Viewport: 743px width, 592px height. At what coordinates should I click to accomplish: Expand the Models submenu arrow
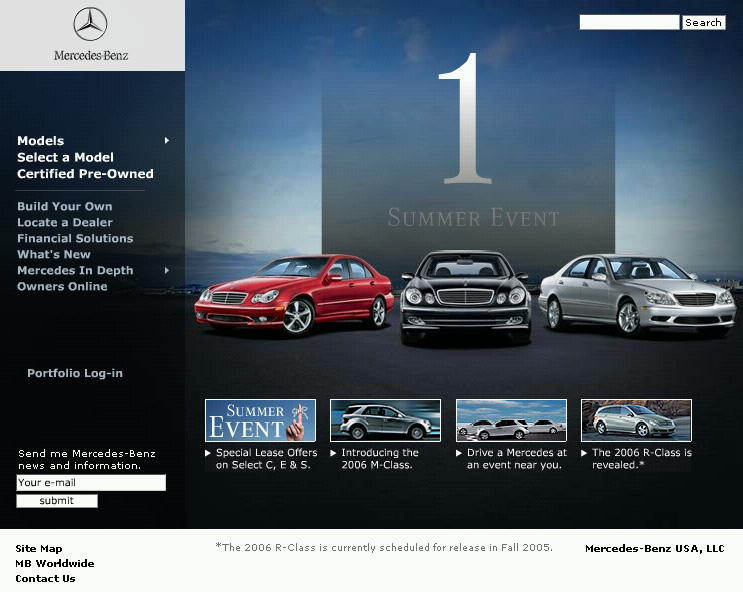point(167,140)
